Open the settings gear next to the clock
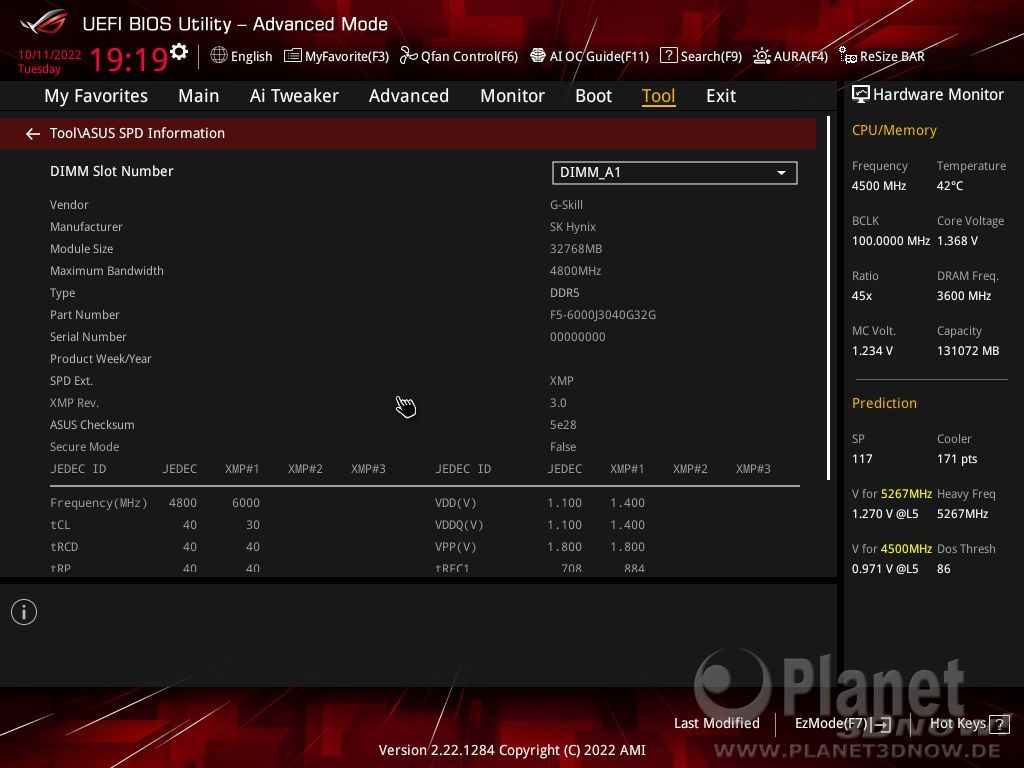This screenshot has height=768, width=1024. [179, 51]
